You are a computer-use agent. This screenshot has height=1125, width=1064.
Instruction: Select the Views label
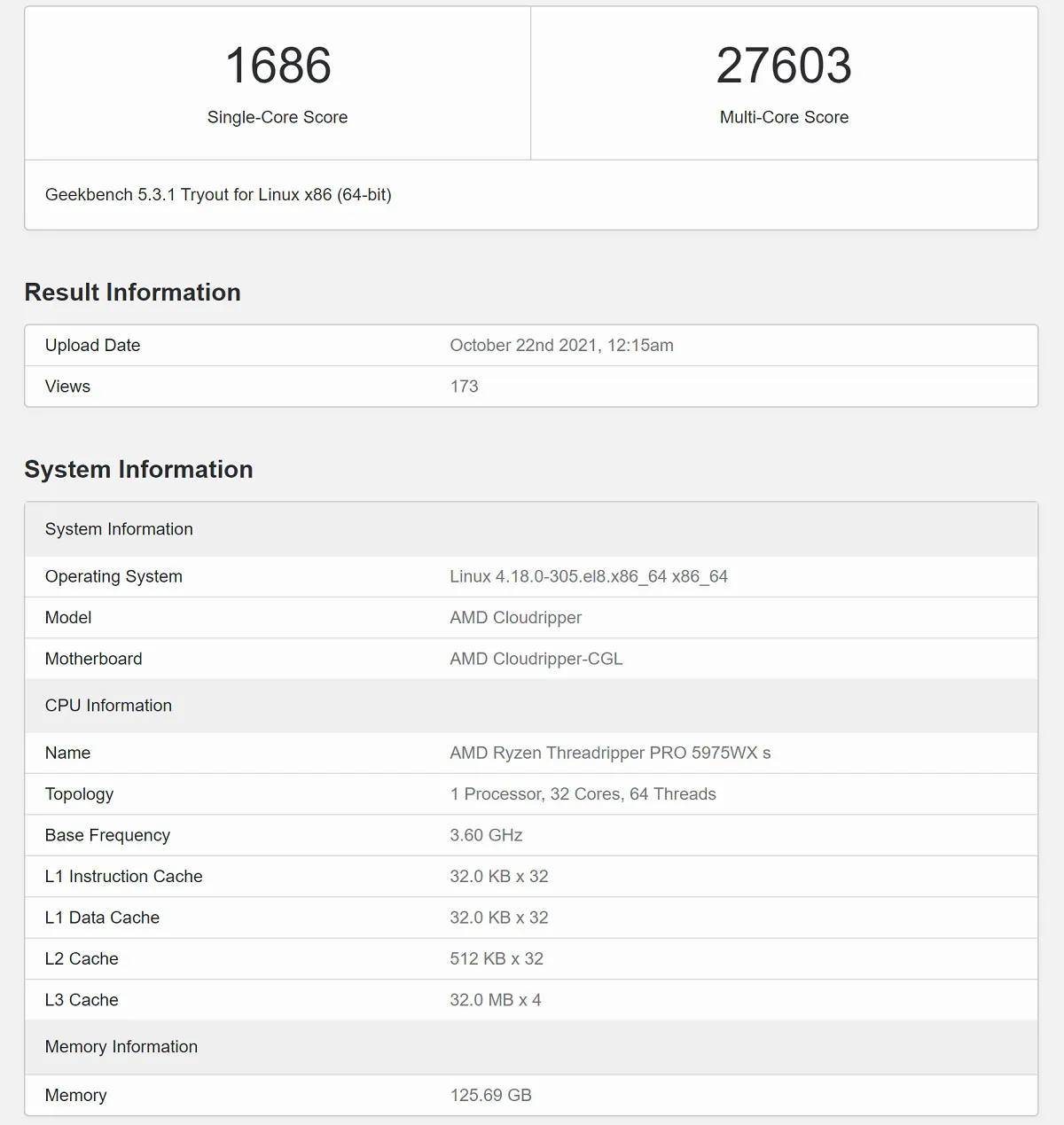[67, 387]
